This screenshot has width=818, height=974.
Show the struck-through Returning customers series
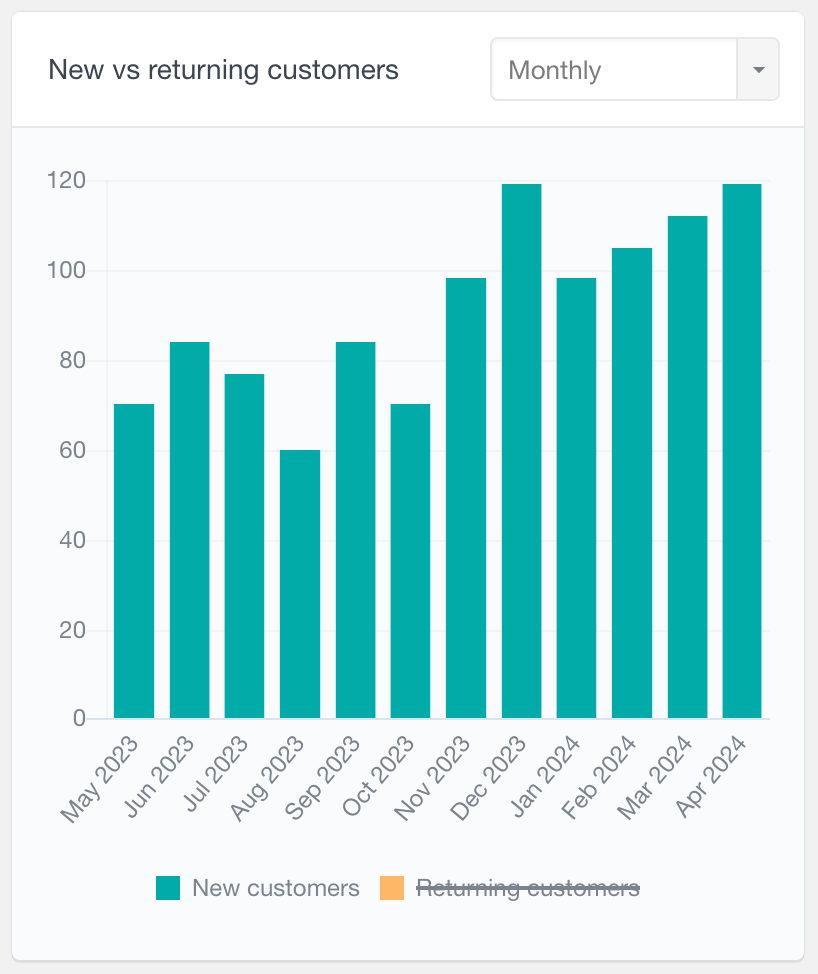527,888
